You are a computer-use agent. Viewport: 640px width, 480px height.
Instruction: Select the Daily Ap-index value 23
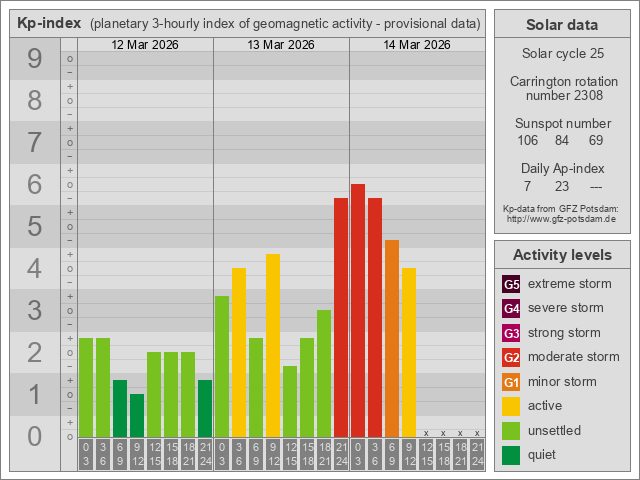coord(561,186)
